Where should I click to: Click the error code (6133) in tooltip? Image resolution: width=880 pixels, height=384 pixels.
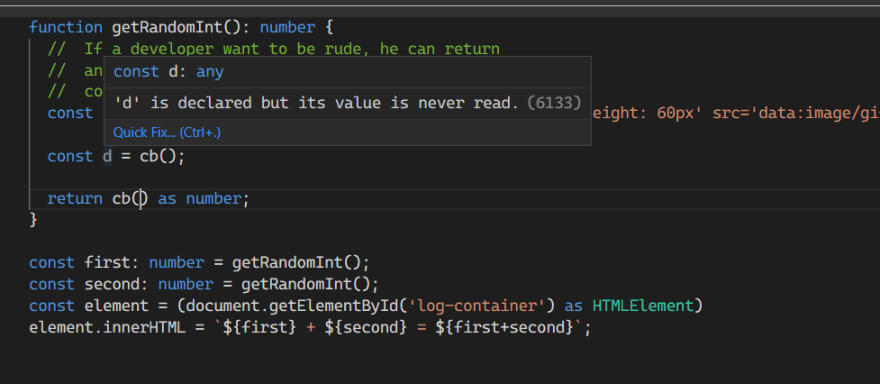coord(554,103)
